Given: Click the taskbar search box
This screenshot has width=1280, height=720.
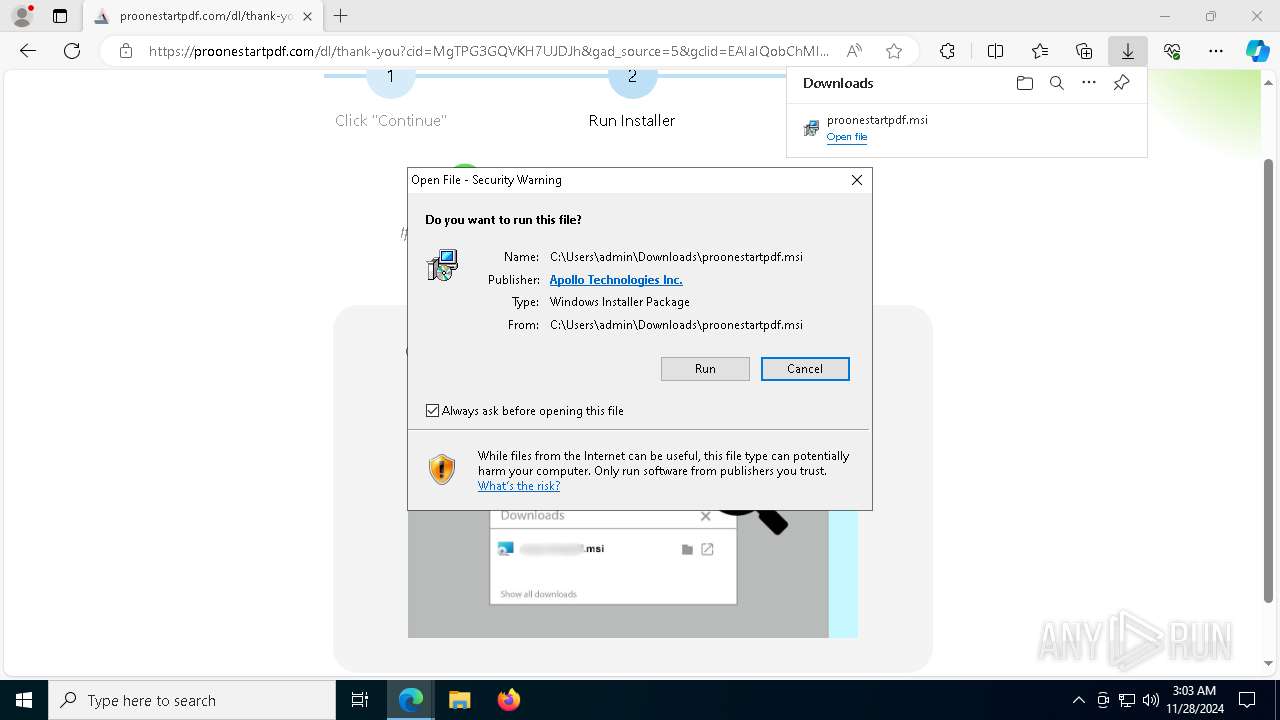Looking at the screenshot, I should [x=192, y=700].
